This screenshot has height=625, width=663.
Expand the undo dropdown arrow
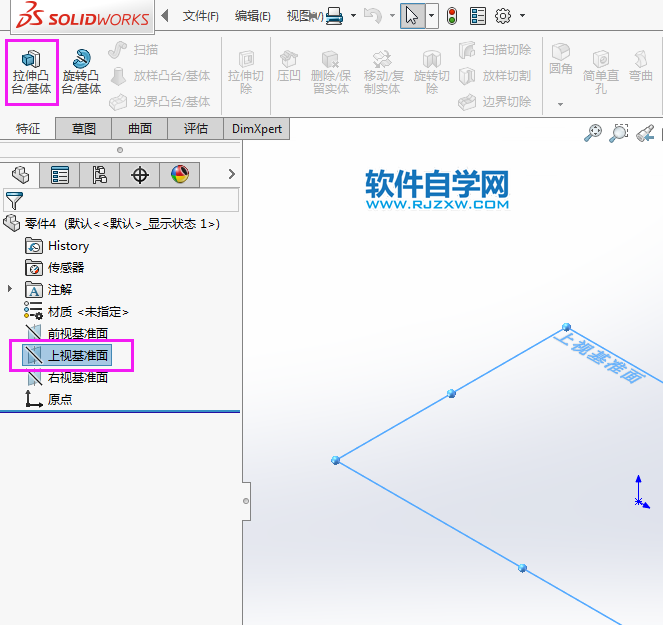tap(392, 16)
